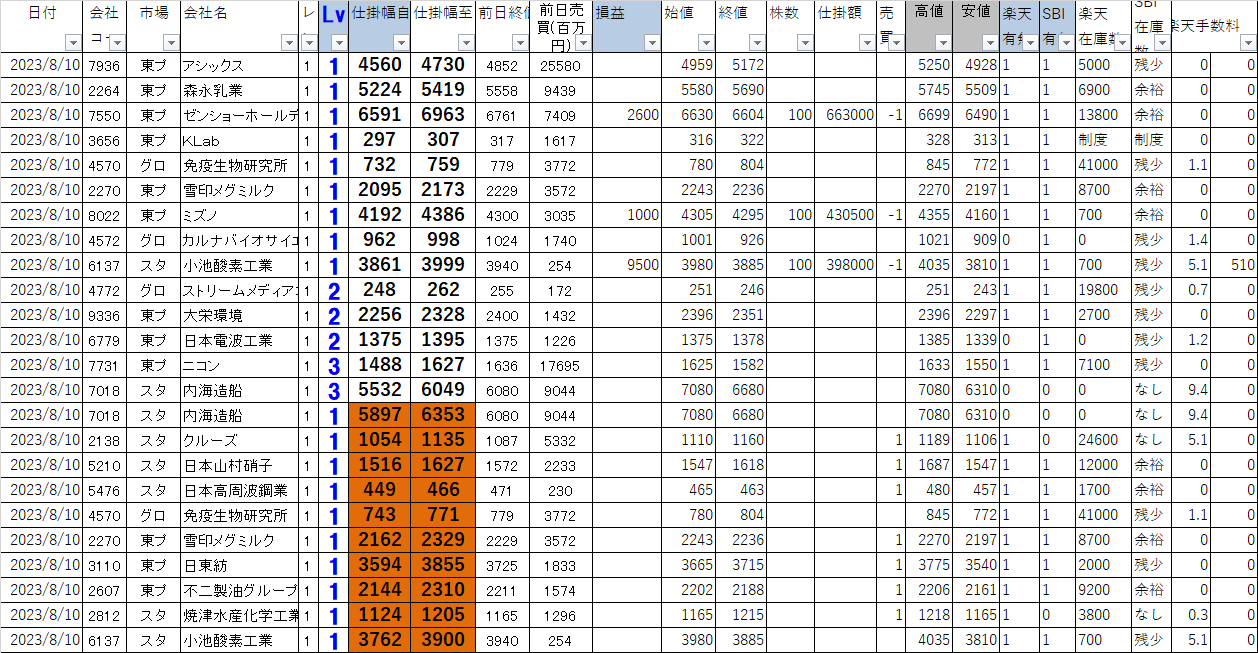Select the profit cell showing 9500
1258x653 pixels.
pyautogui.click(x=627, y=265)
